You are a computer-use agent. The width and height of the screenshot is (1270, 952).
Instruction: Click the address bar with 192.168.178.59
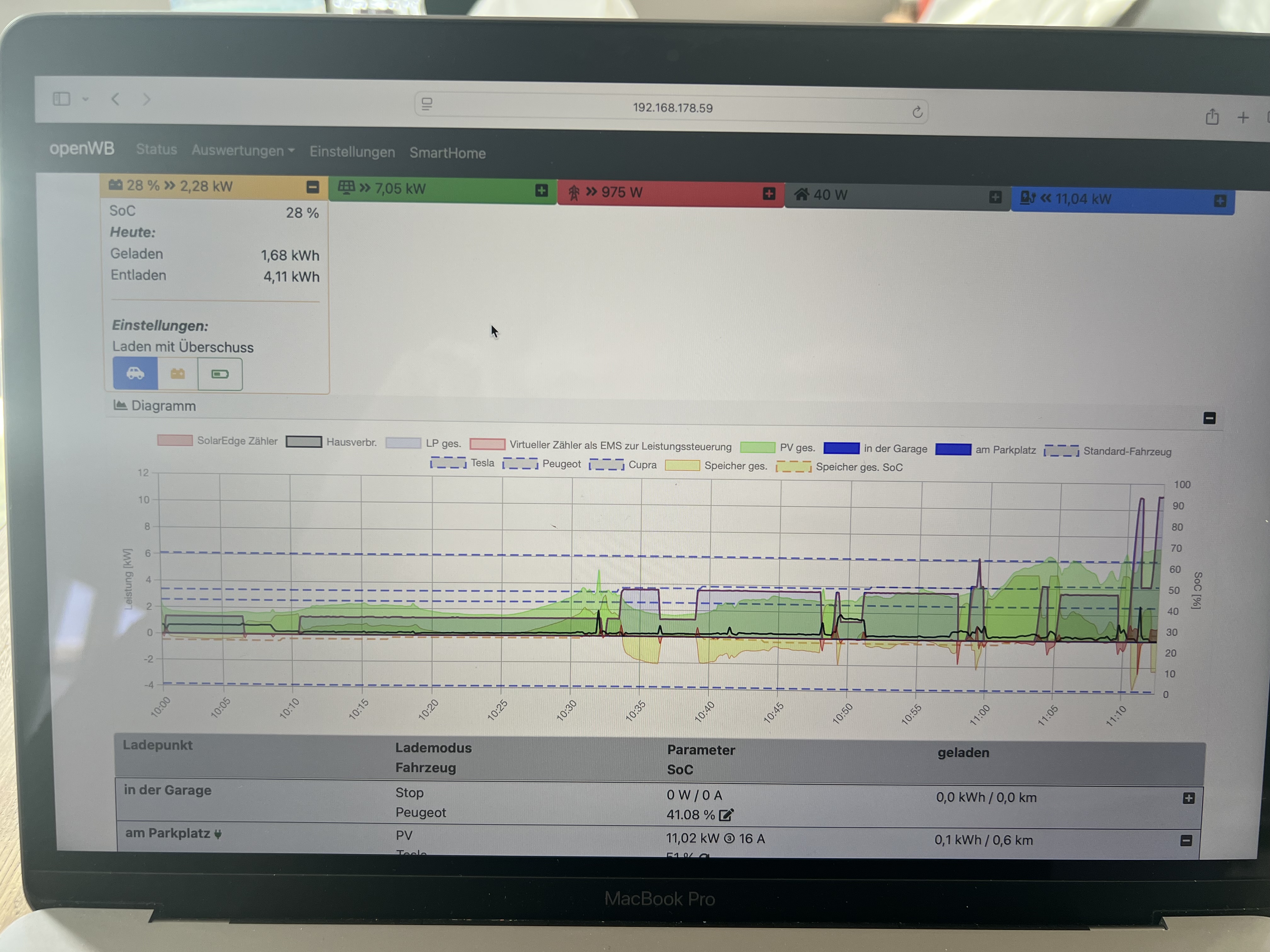tap(672, 108)
